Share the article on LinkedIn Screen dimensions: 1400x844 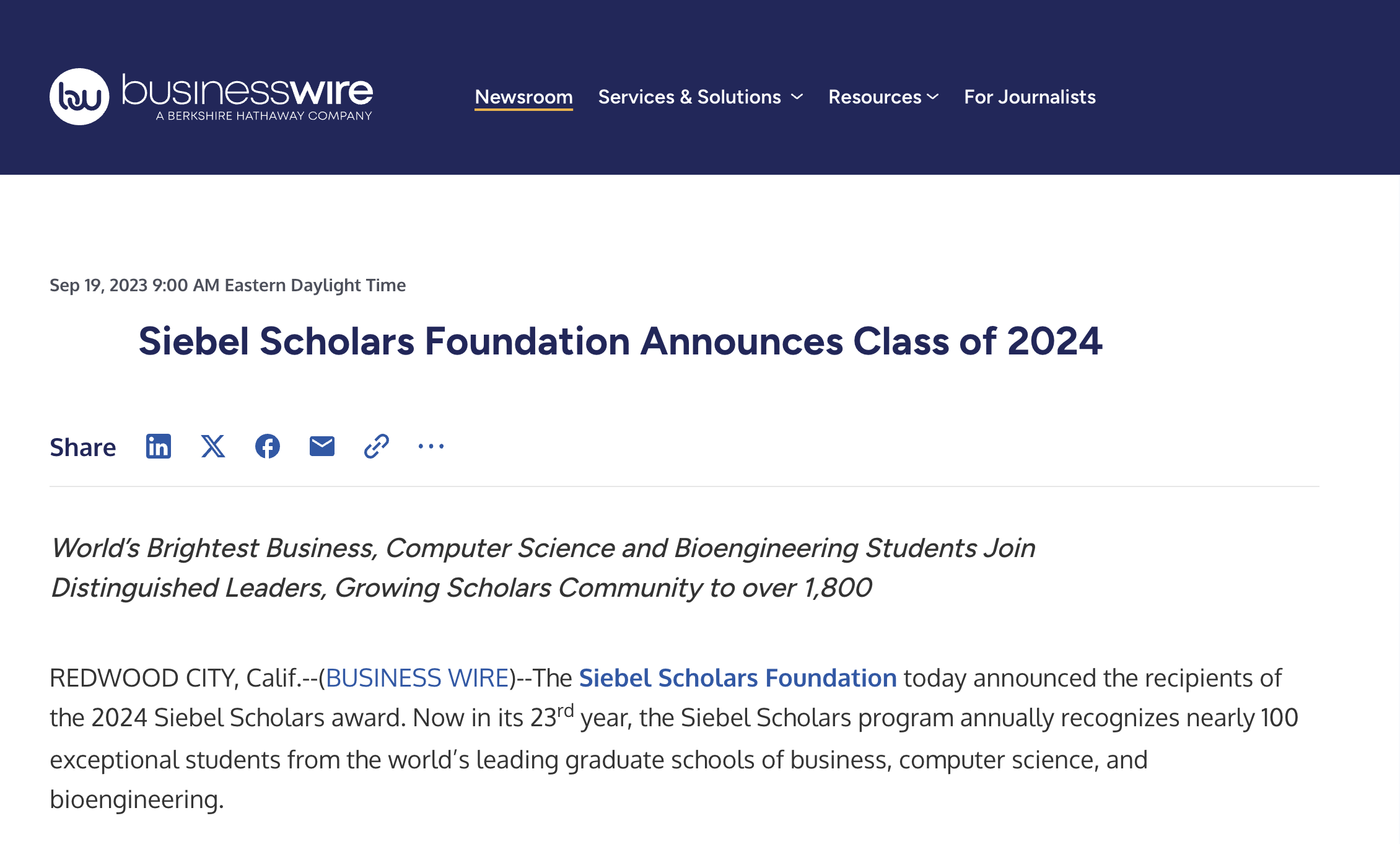pos(158,446)
